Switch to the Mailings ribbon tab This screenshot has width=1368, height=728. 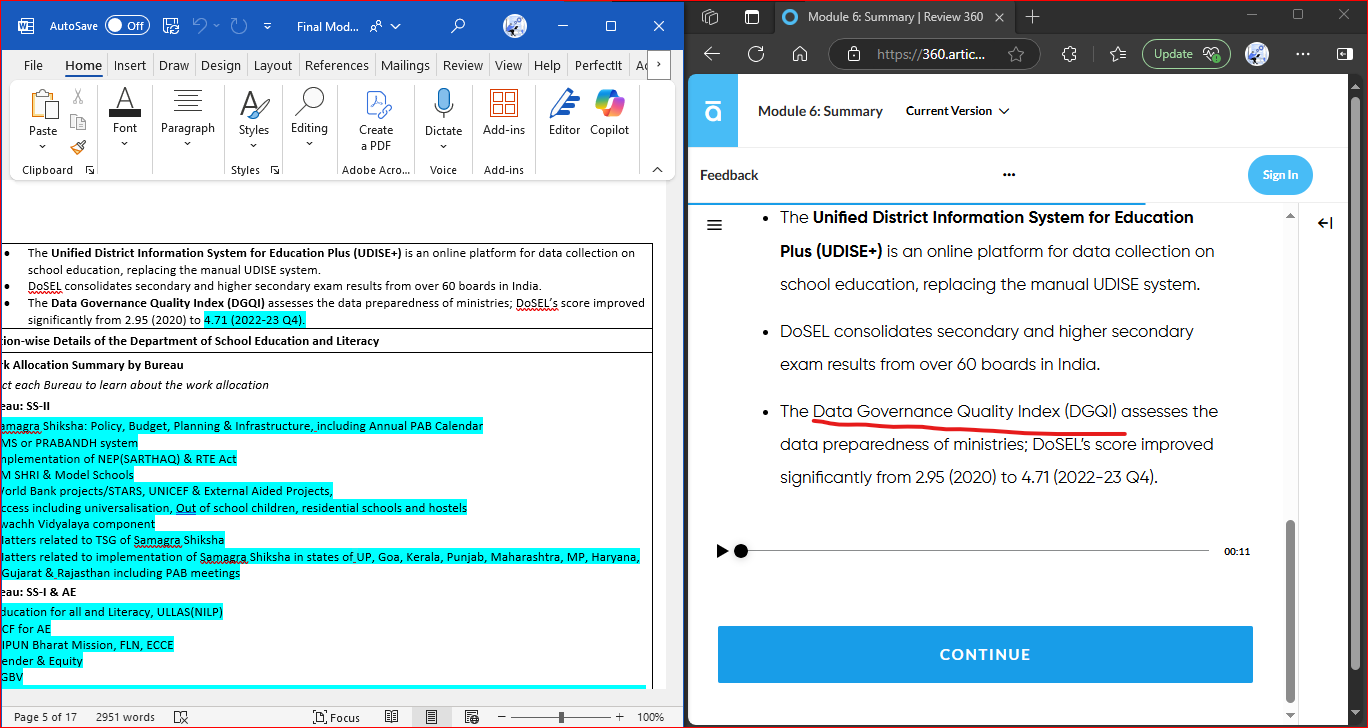[405, 65]
